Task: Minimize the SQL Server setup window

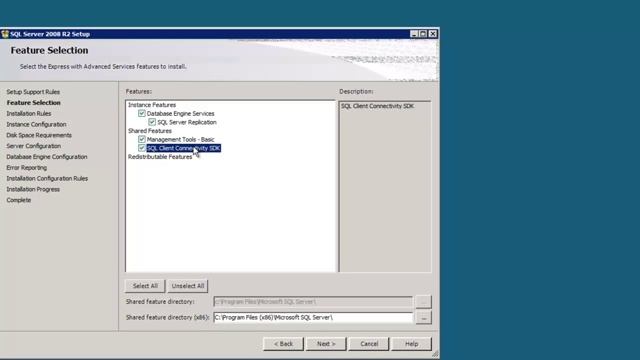Action: tap(414, 34)
